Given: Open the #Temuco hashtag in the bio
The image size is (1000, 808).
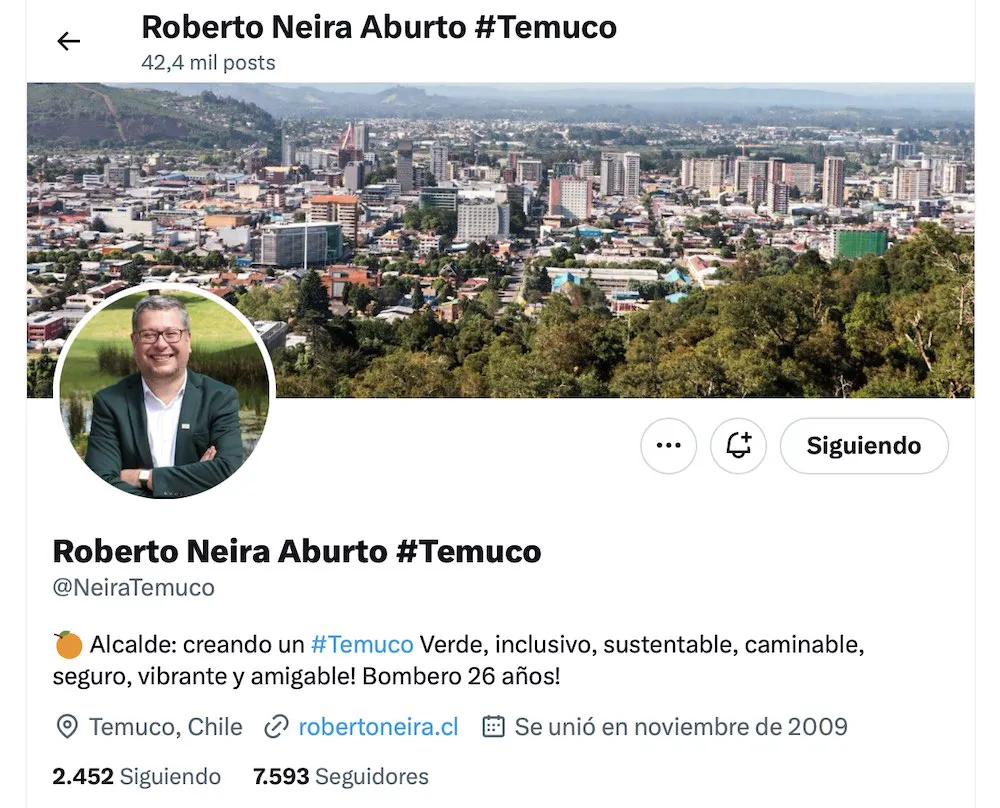Looking at the screenshot, I should 362,644.
